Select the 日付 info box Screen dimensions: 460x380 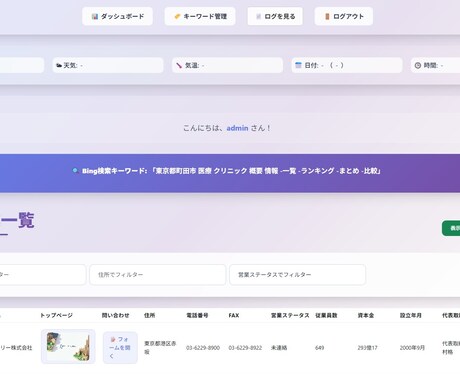pos(347,65)
